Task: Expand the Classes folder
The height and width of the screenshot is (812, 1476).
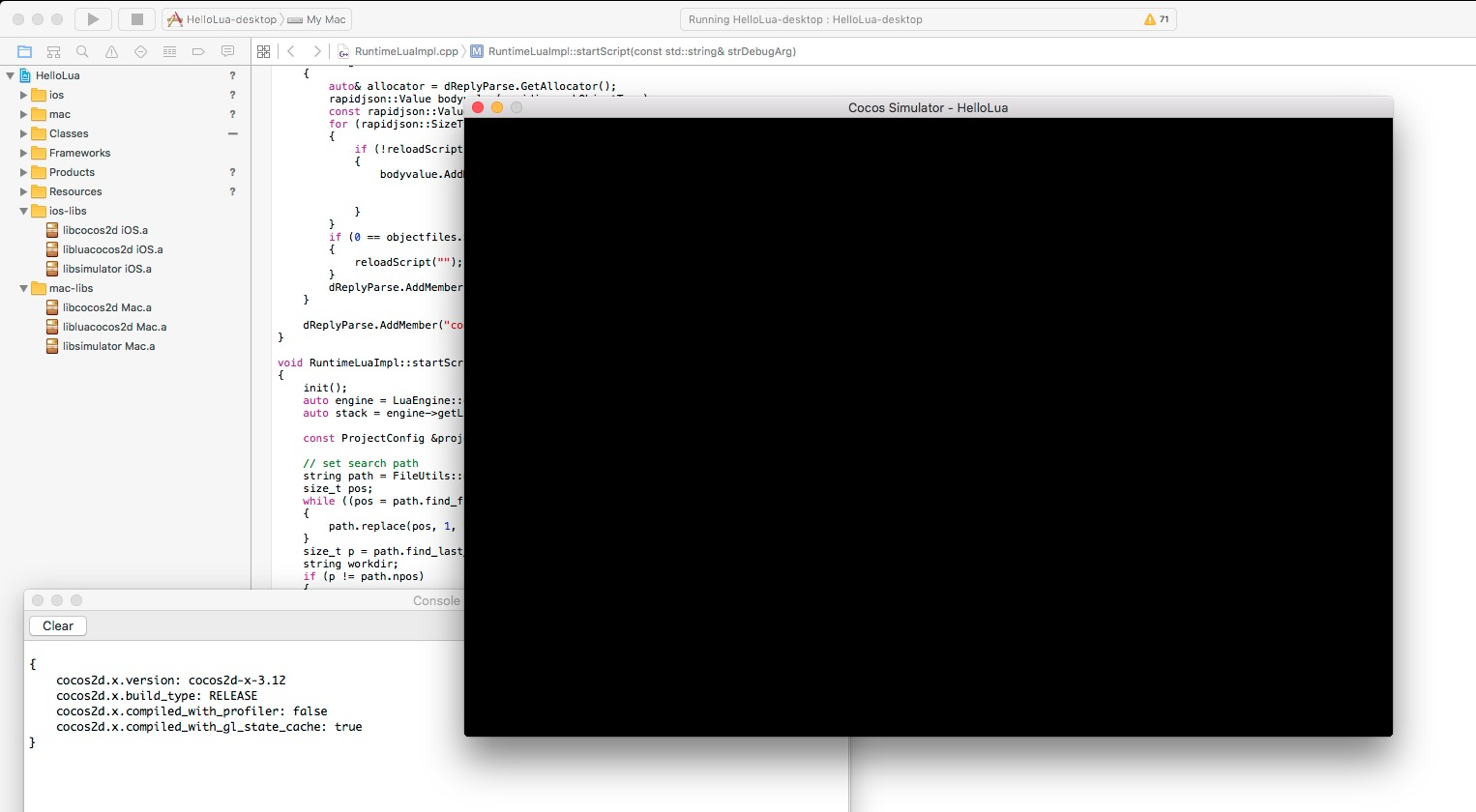Action: (24, 133)
